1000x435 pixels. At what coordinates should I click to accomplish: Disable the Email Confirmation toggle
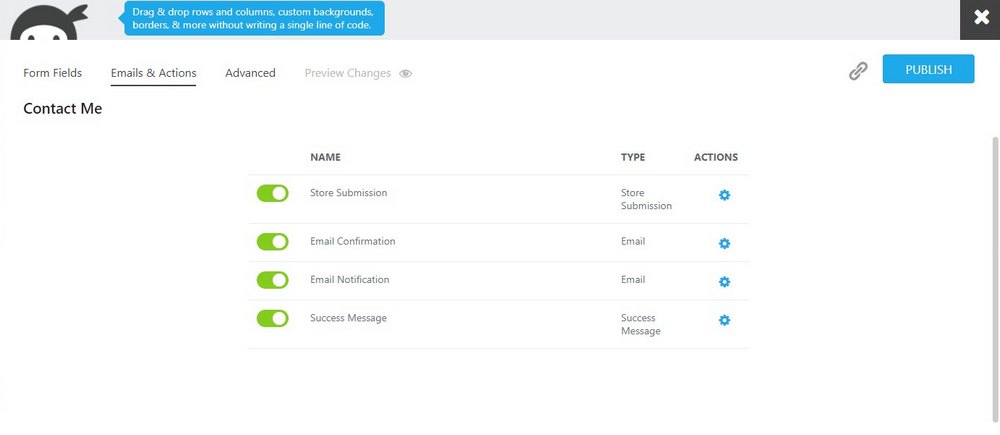pos(272,242)
